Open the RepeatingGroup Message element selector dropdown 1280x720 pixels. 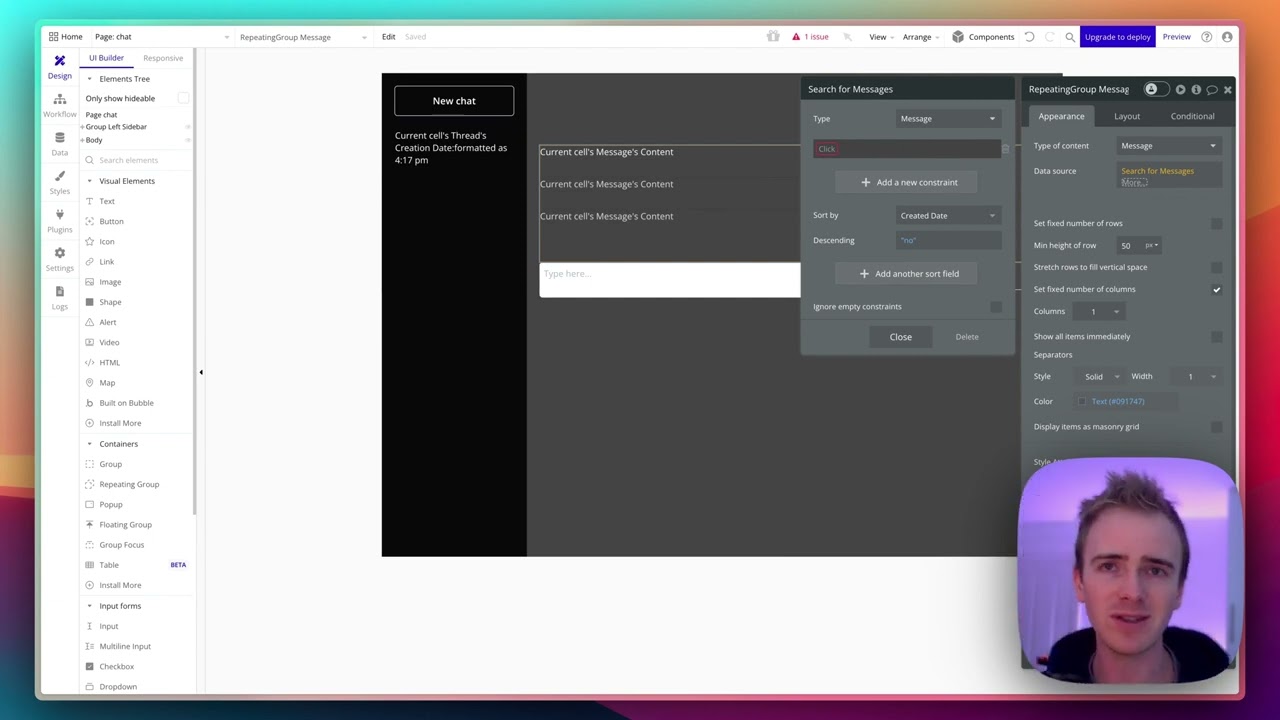(x=303, y=37)
